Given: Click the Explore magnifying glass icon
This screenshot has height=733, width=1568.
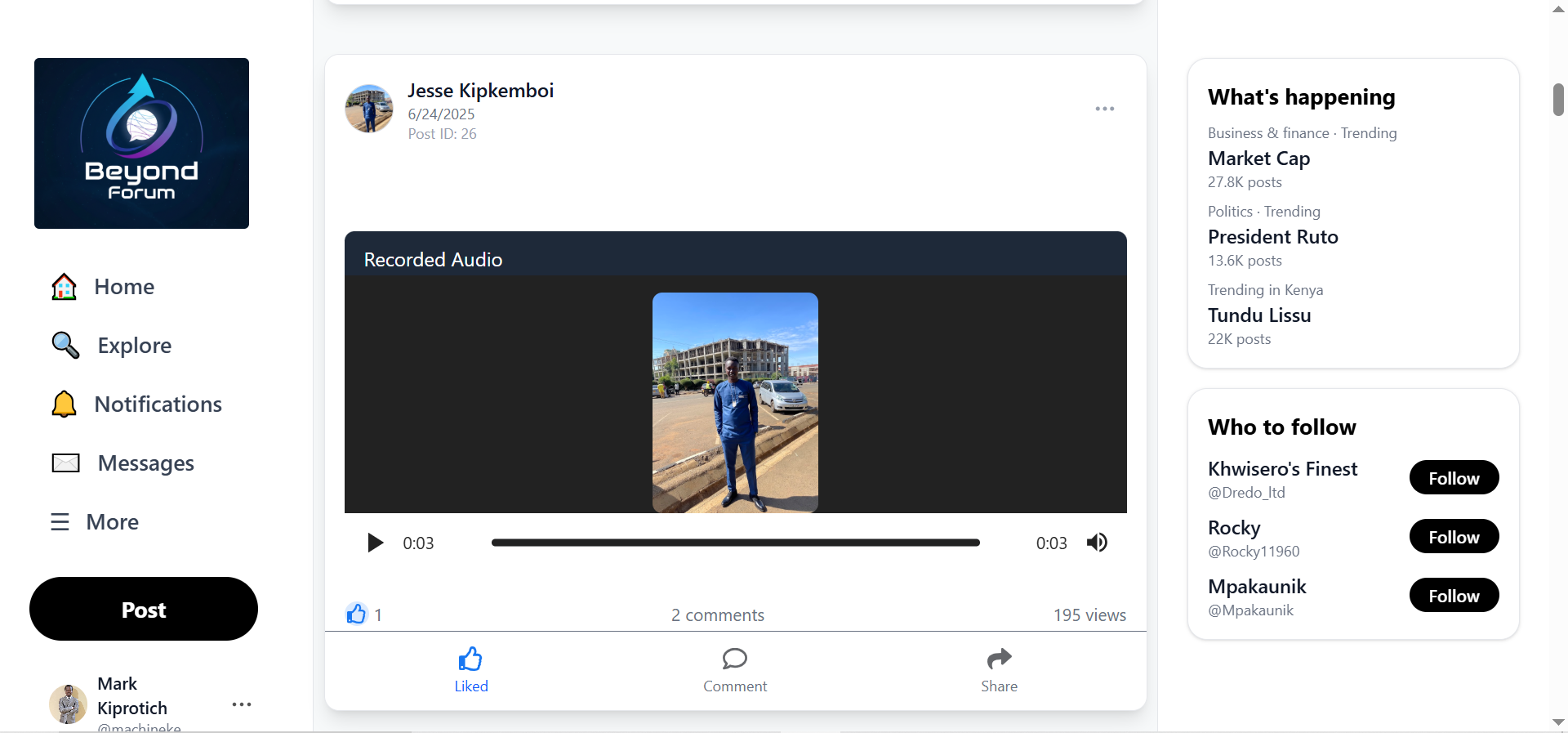Looking at the screenshot, I should 65,346.
